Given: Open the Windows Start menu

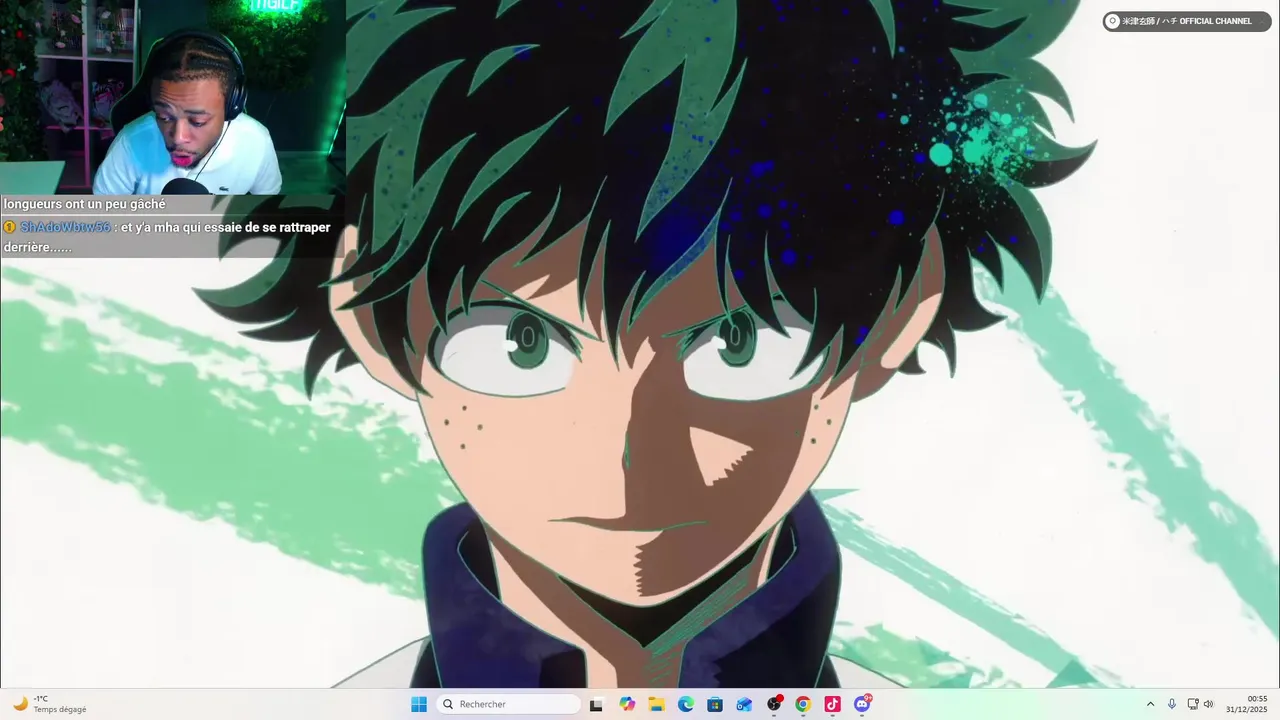Looking at the screenshot, I should [419, 704].
